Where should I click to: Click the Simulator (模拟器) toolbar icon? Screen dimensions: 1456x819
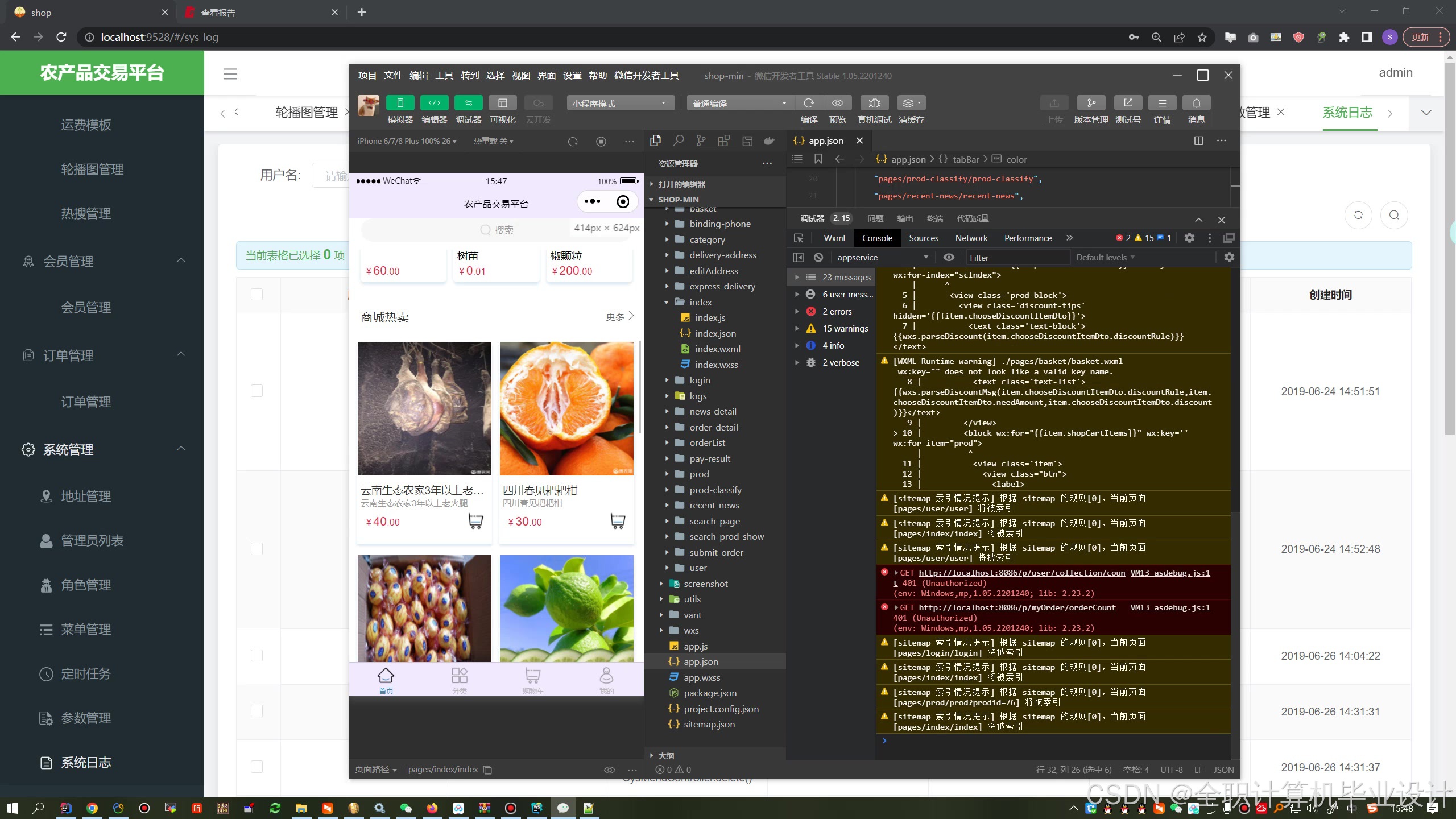pos(400,103)
